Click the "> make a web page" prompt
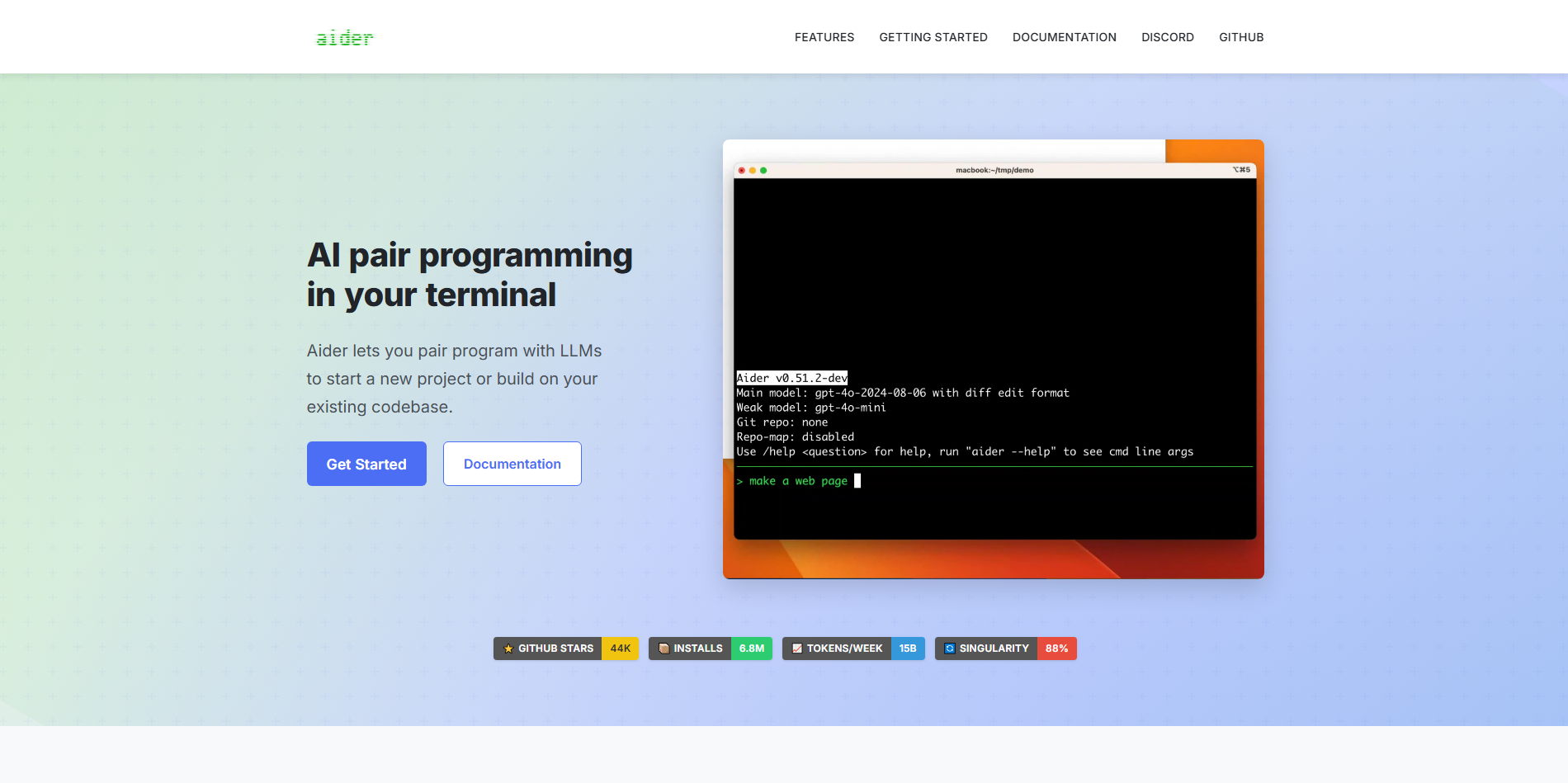 coord(792,481)
